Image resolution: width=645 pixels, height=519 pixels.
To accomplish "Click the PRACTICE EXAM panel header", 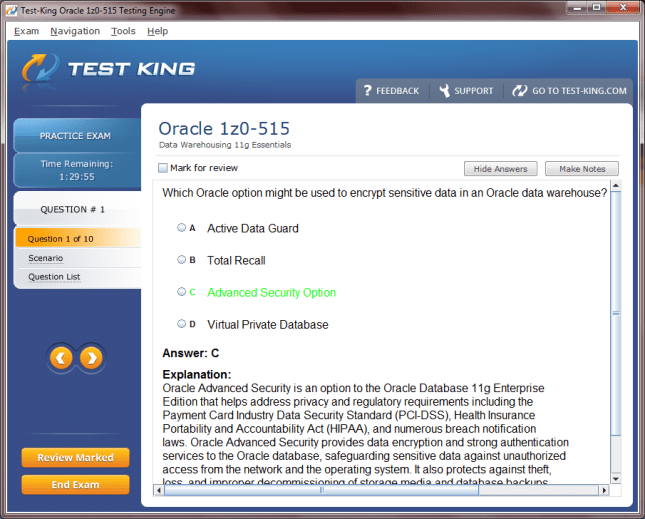I will click(77, 136).
